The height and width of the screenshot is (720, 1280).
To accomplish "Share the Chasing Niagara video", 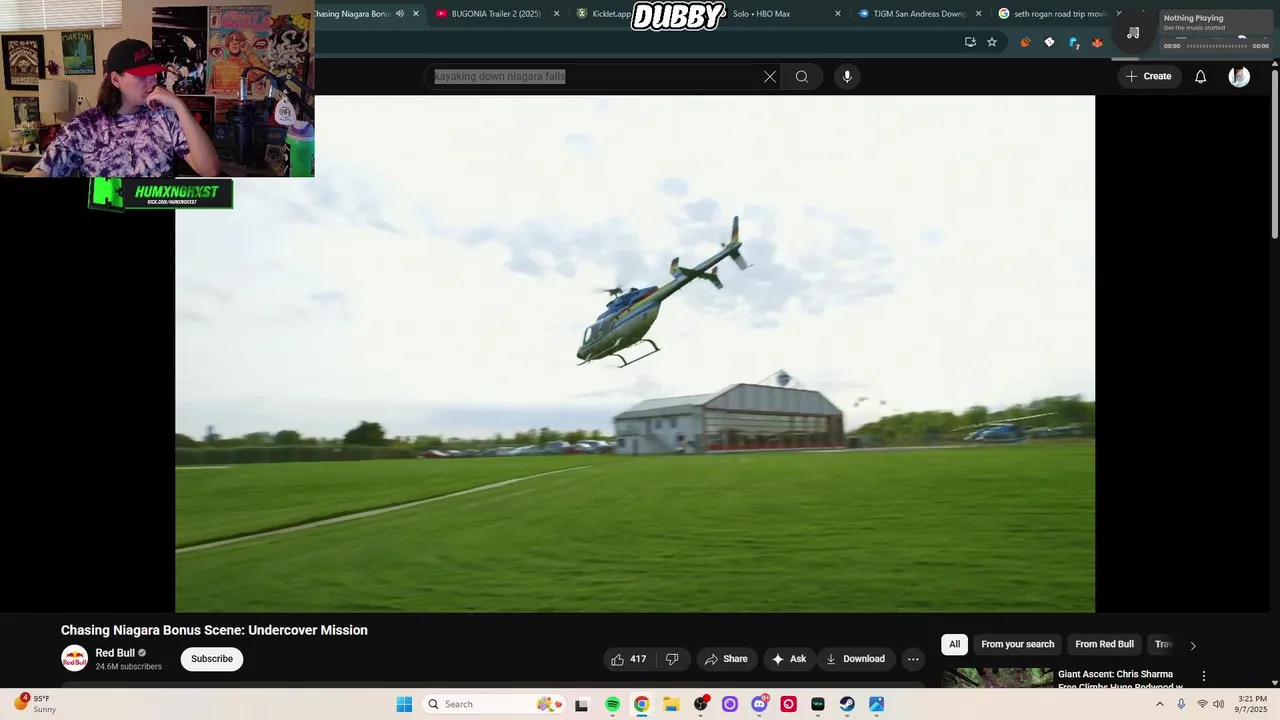I will click(x=726, y=659).
